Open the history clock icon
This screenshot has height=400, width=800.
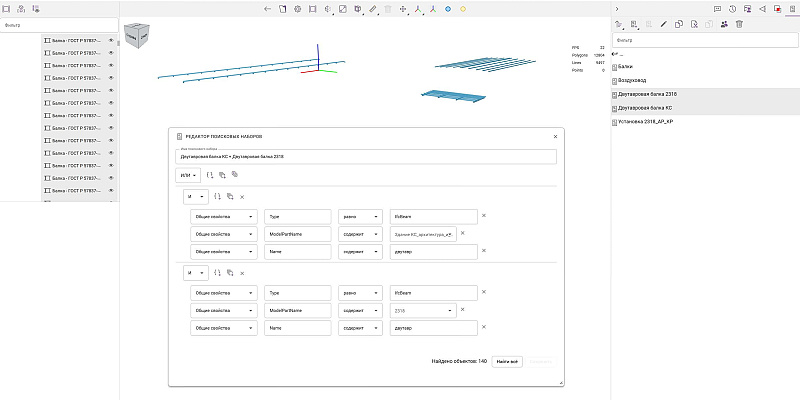click(732, 9)
